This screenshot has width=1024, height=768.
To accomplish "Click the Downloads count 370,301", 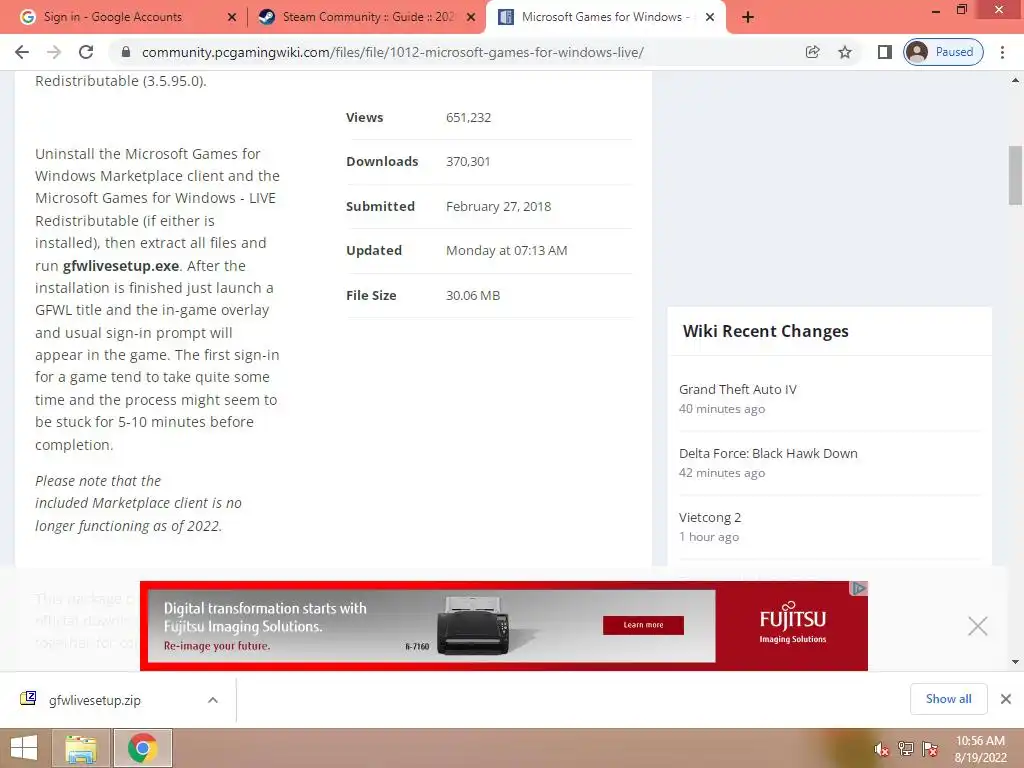I will 468,161.
